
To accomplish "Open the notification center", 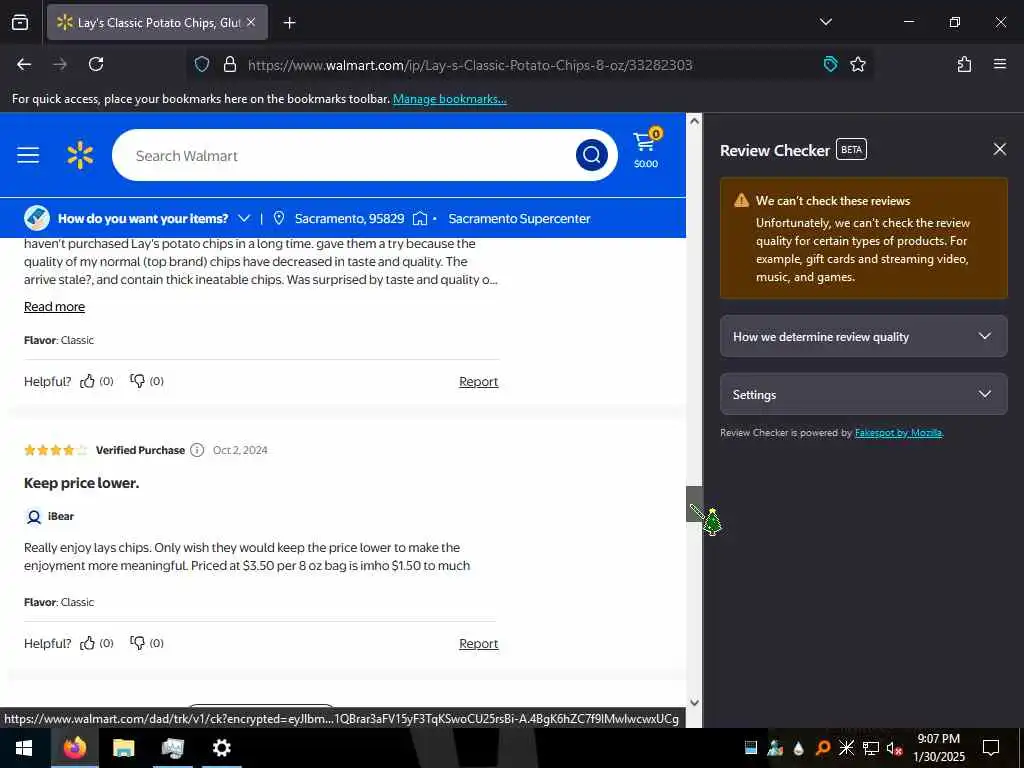I will tap(991, 748).
